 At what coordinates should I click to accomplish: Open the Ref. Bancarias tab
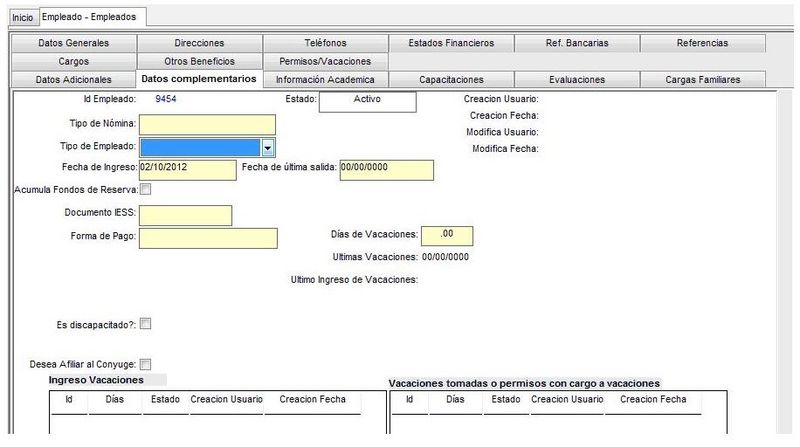[x=577, y=43]
